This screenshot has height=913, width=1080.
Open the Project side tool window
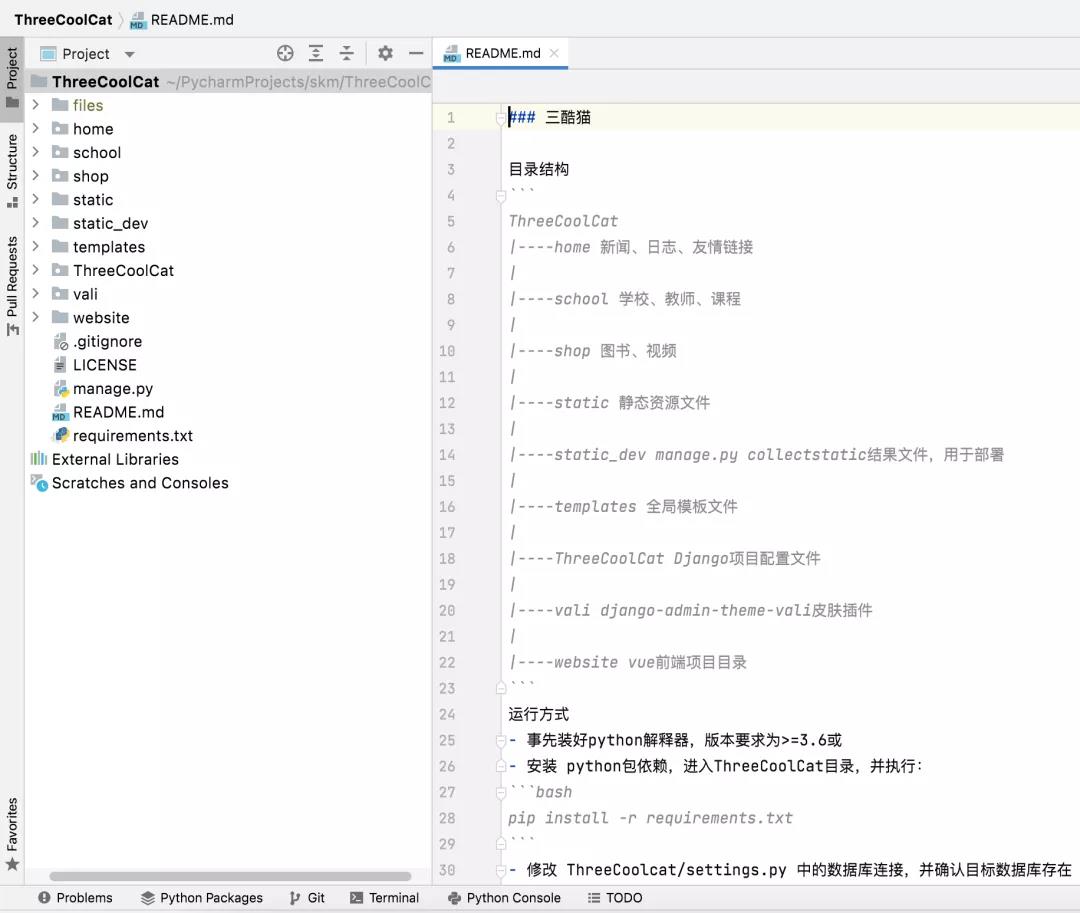pyautogui.click(x=12, y=77)
